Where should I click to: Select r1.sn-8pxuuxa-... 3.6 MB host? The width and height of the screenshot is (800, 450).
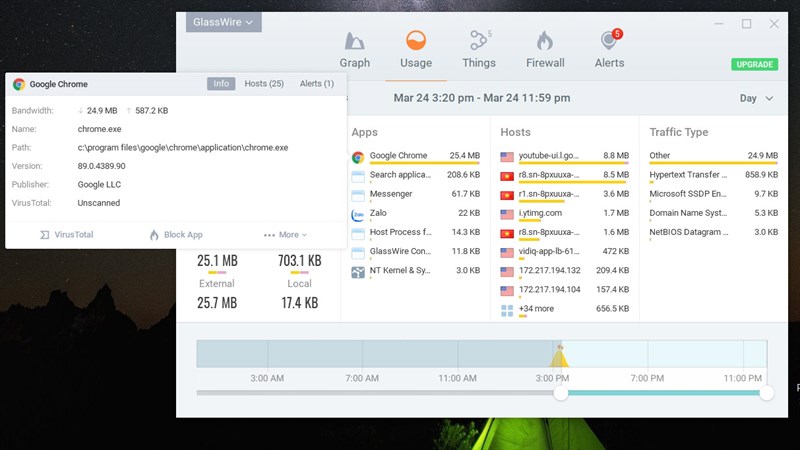(x=565, y=195)
